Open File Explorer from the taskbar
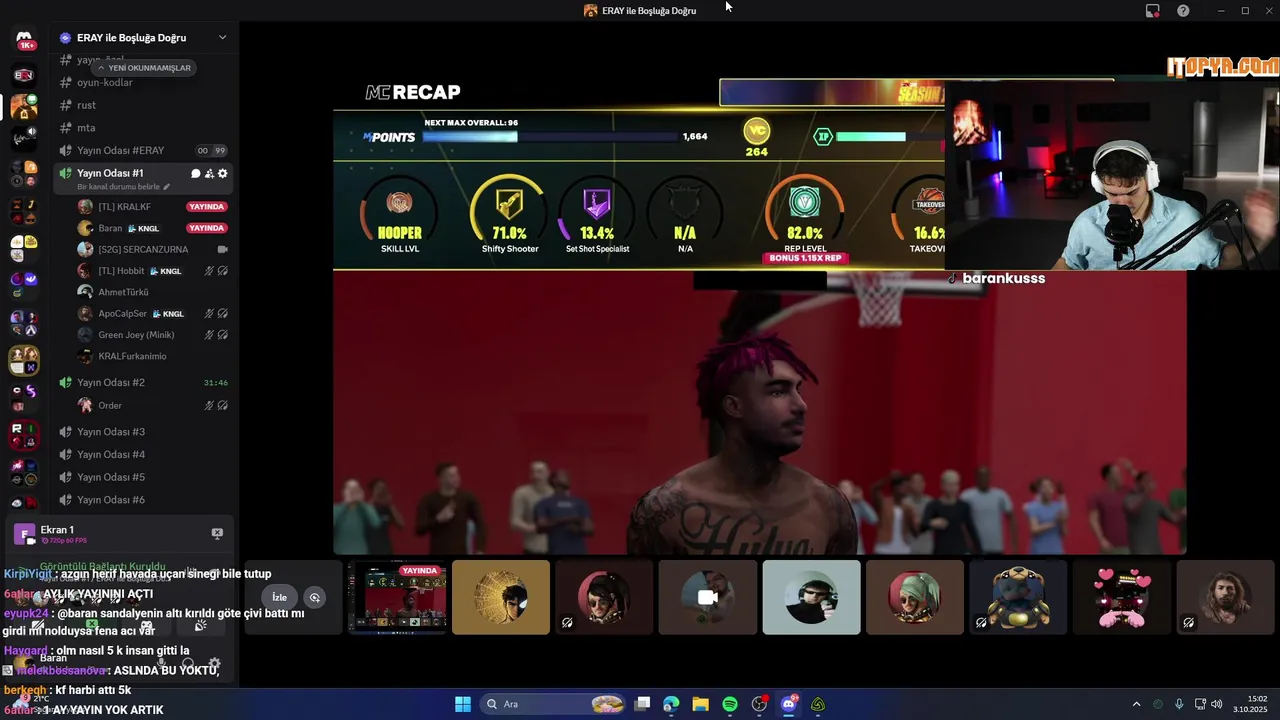This screenshot has height=720, width=1280. click(700, 704)
